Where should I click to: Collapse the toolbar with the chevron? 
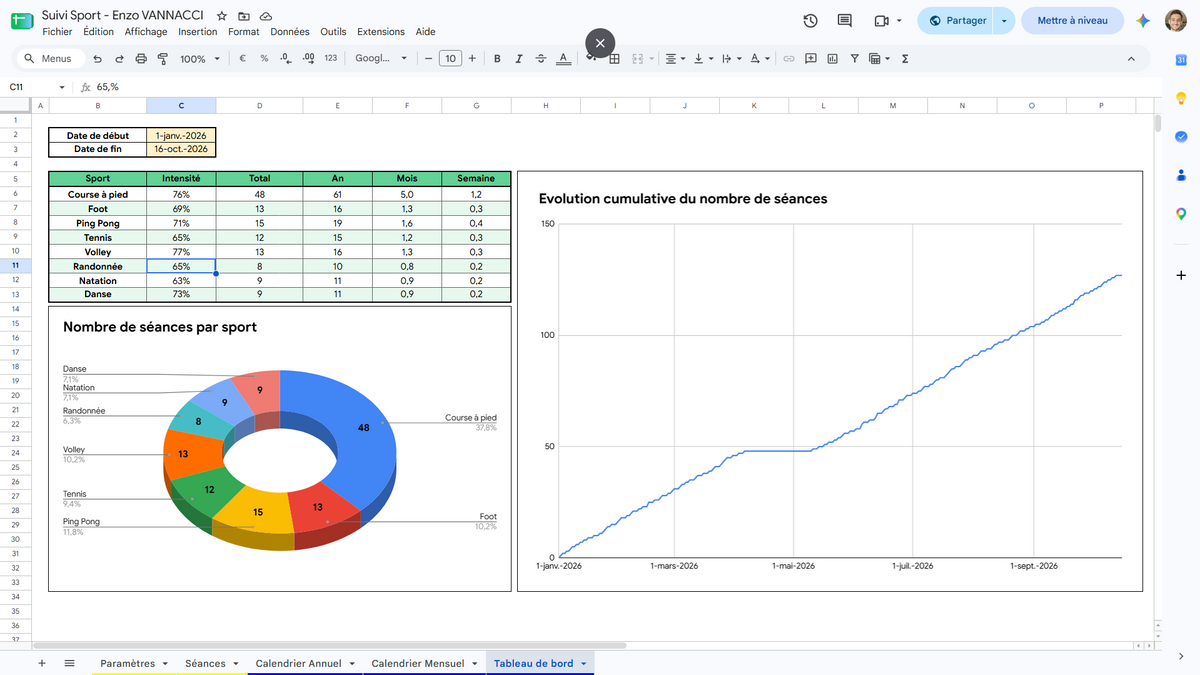click(x=1132, y=59)
